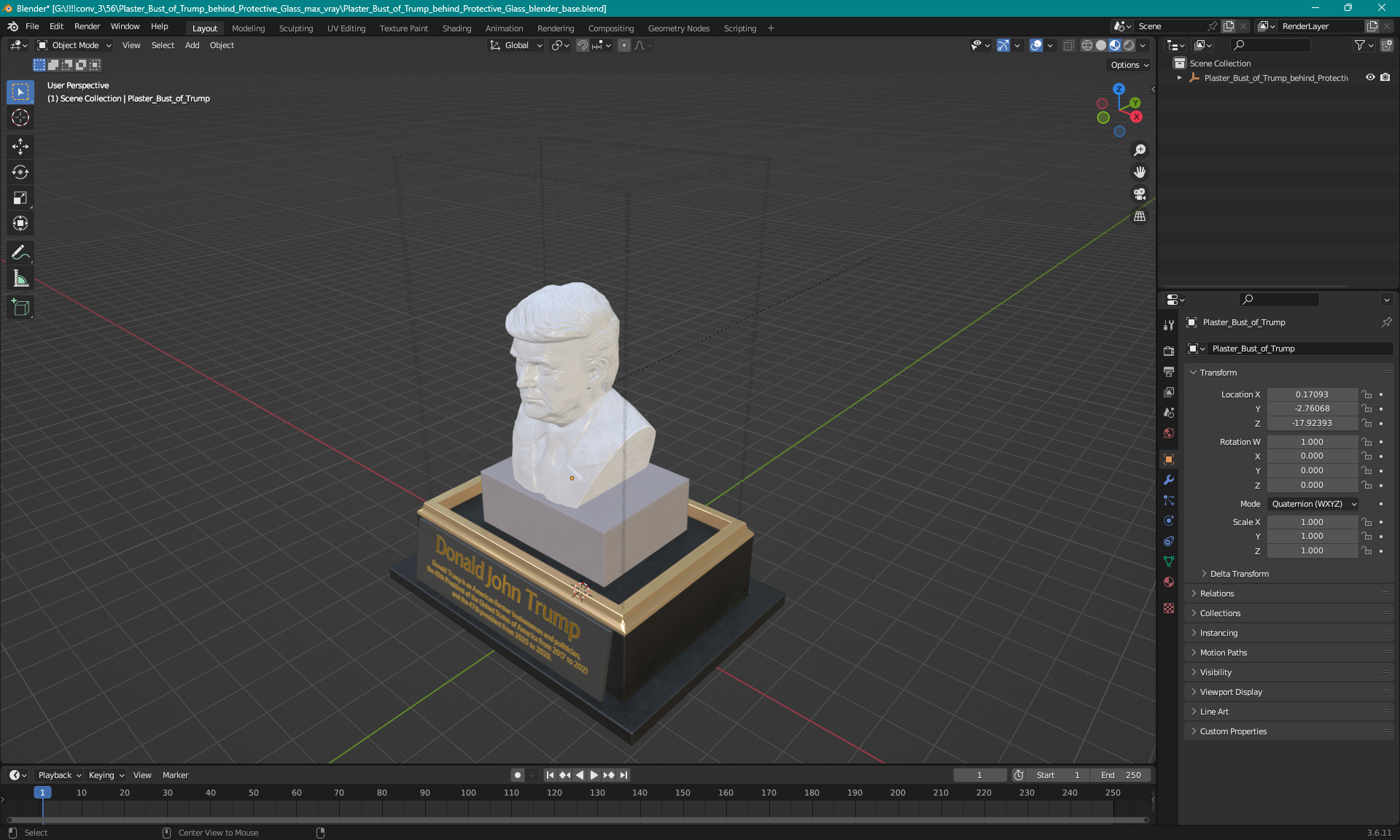The image size is (1400, 840).
Task: Open the Tool properties tab
Action: tap(1169, 325)
